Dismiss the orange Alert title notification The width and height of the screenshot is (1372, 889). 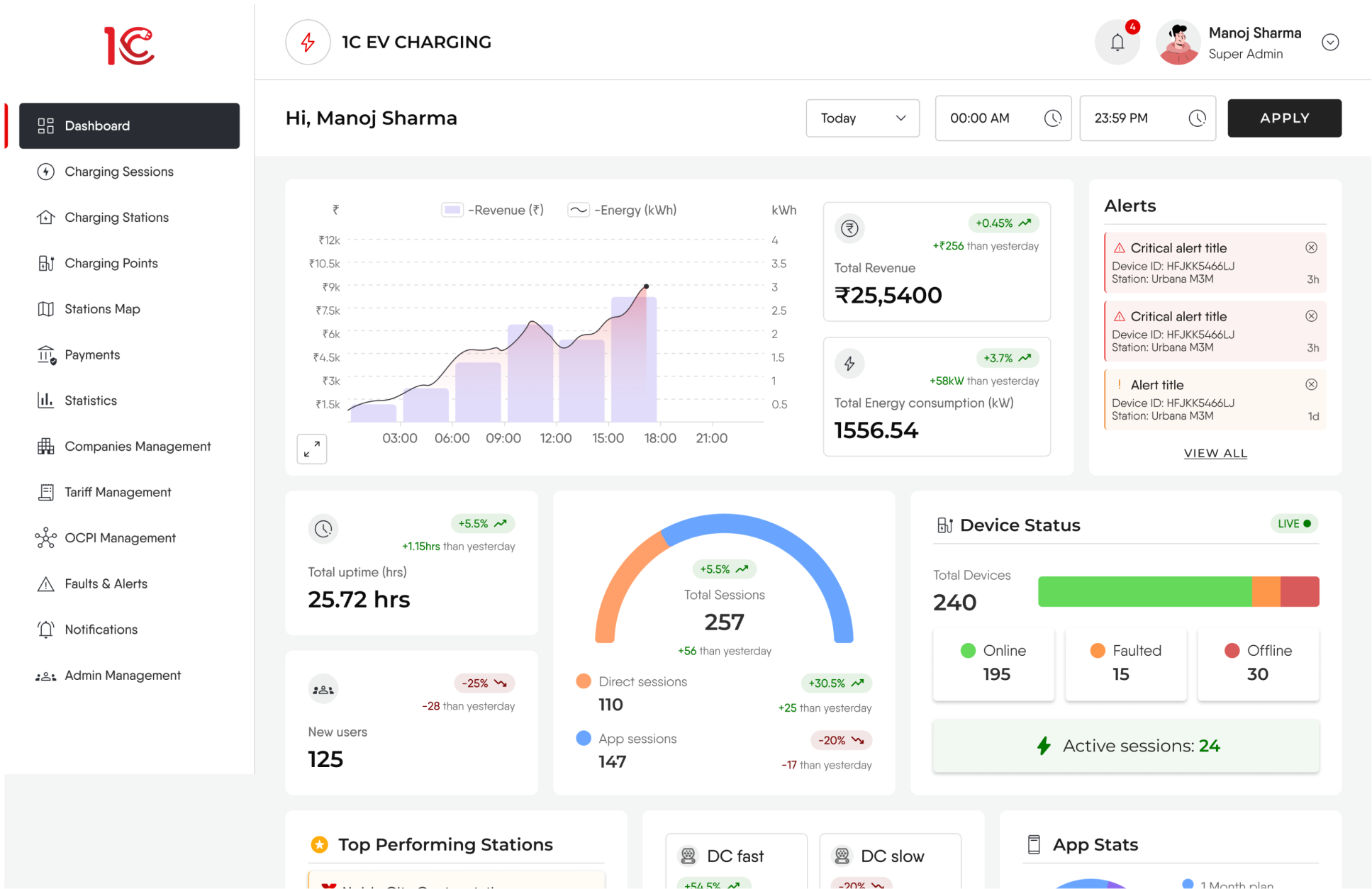pyautogui.click(x=1311, y=384)
